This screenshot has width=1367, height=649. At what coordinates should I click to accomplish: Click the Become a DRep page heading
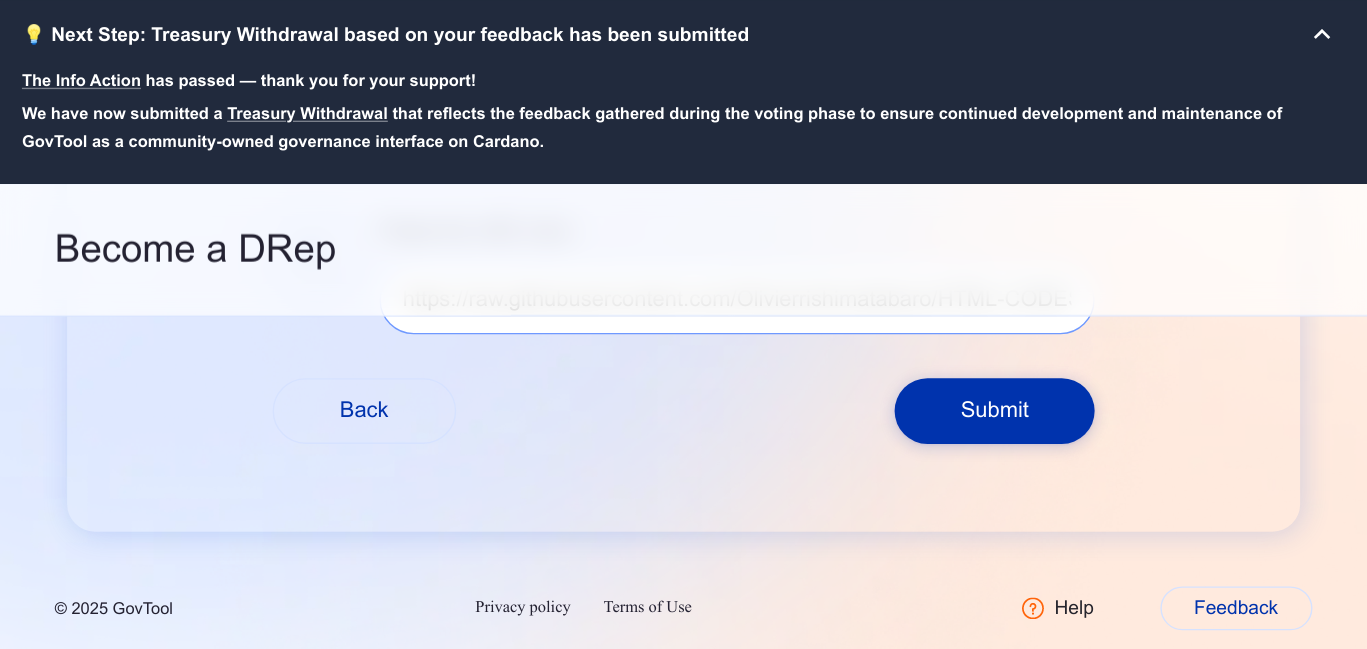(195, 249)
